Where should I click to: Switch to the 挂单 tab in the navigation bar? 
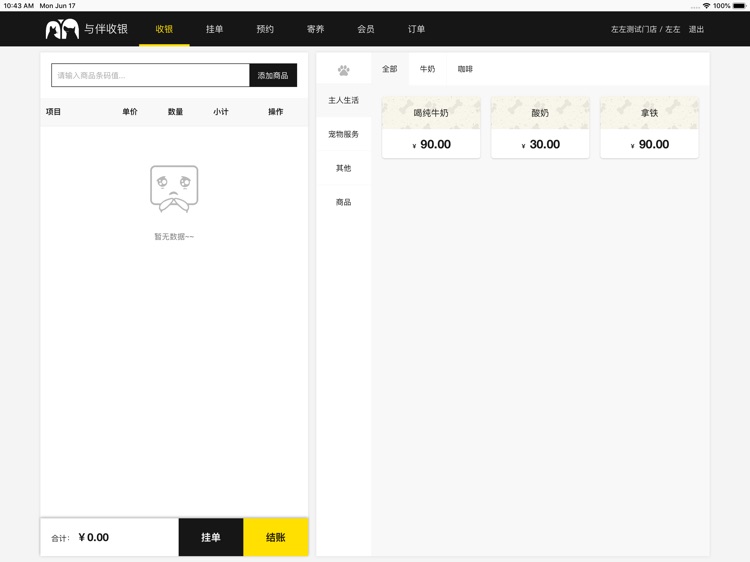point(214,29)
